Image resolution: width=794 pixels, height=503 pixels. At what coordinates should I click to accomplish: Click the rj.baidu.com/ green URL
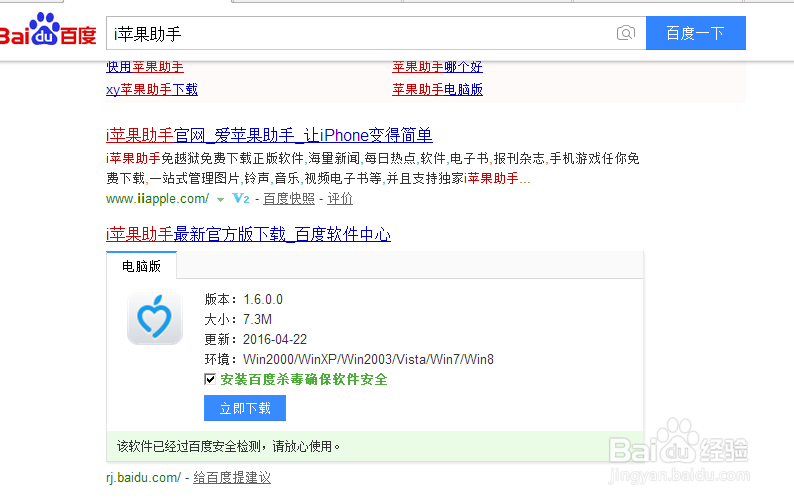[143, 477]
